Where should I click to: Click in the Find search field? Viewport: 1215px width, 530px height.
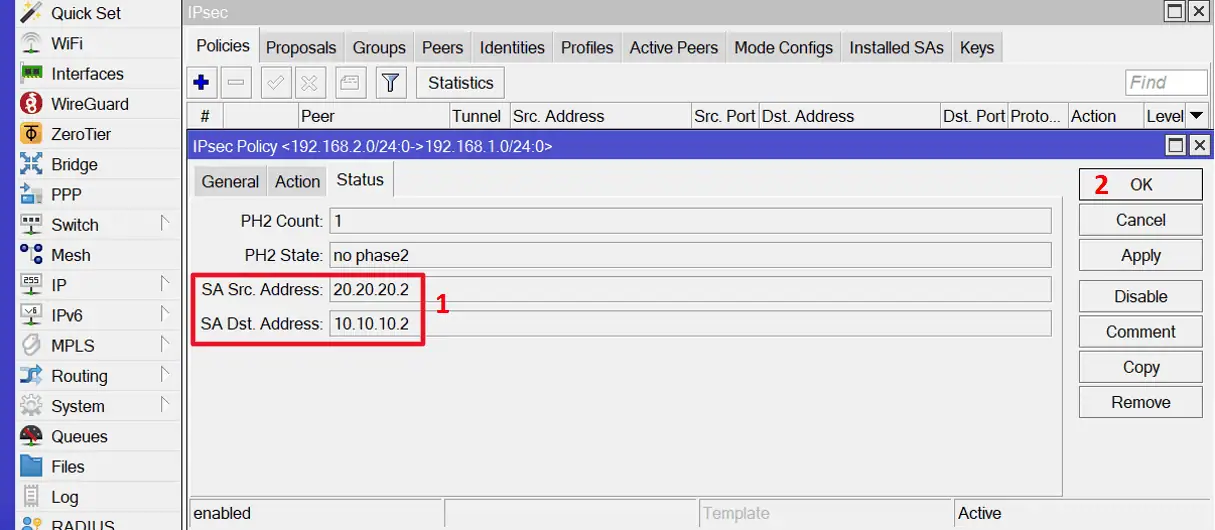coord(1165,83)
